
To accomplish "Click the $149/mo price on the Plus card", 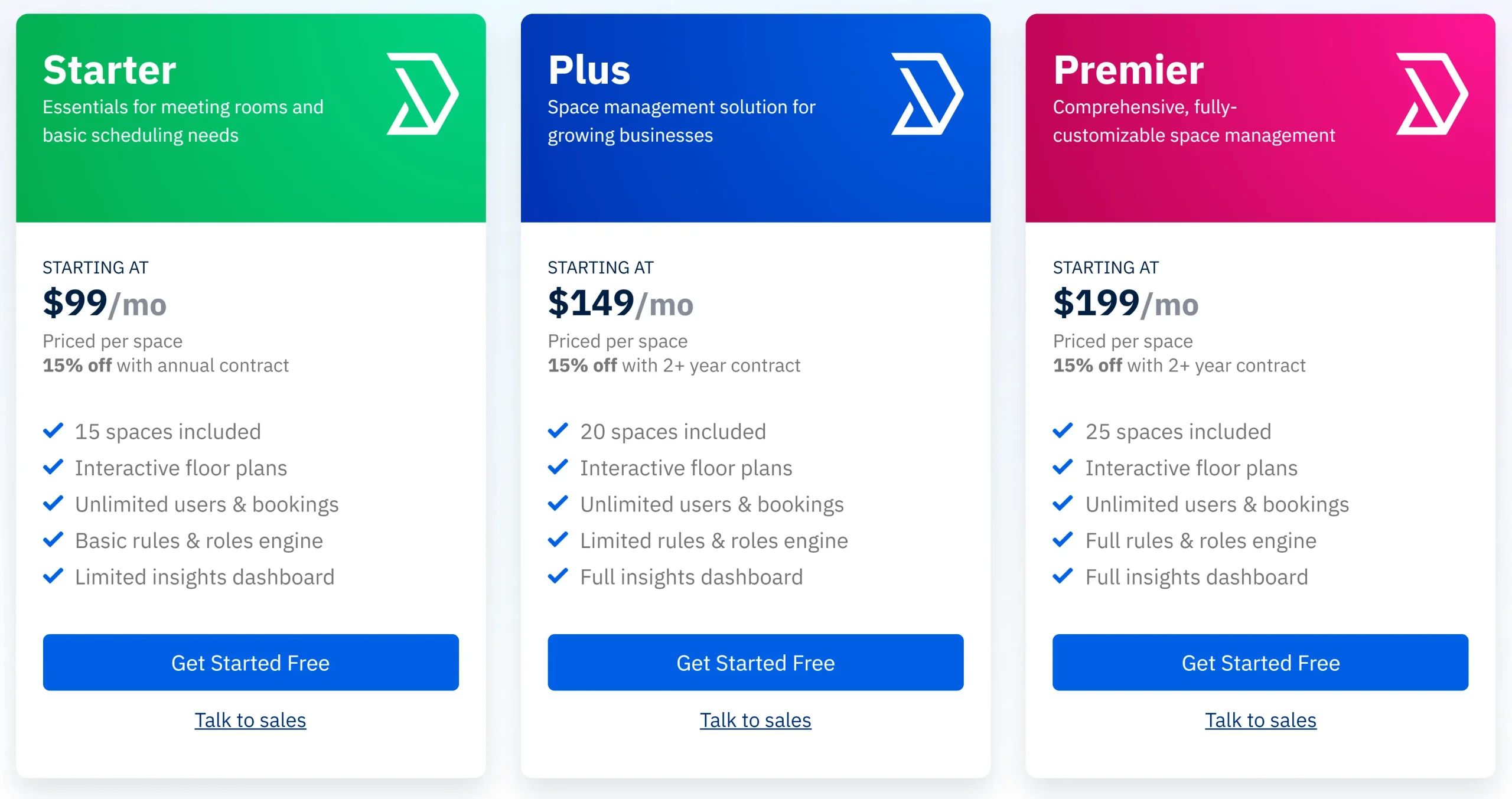I will coord(620,304).
